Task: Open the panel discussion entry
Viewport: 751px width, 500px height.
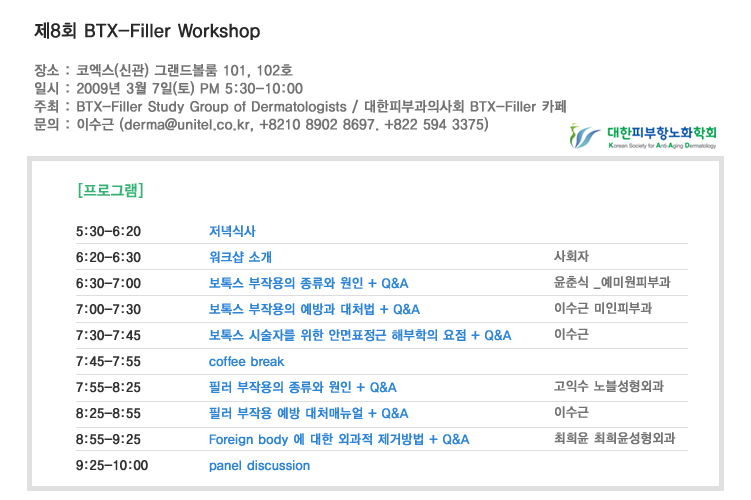Action: point(259,465)
